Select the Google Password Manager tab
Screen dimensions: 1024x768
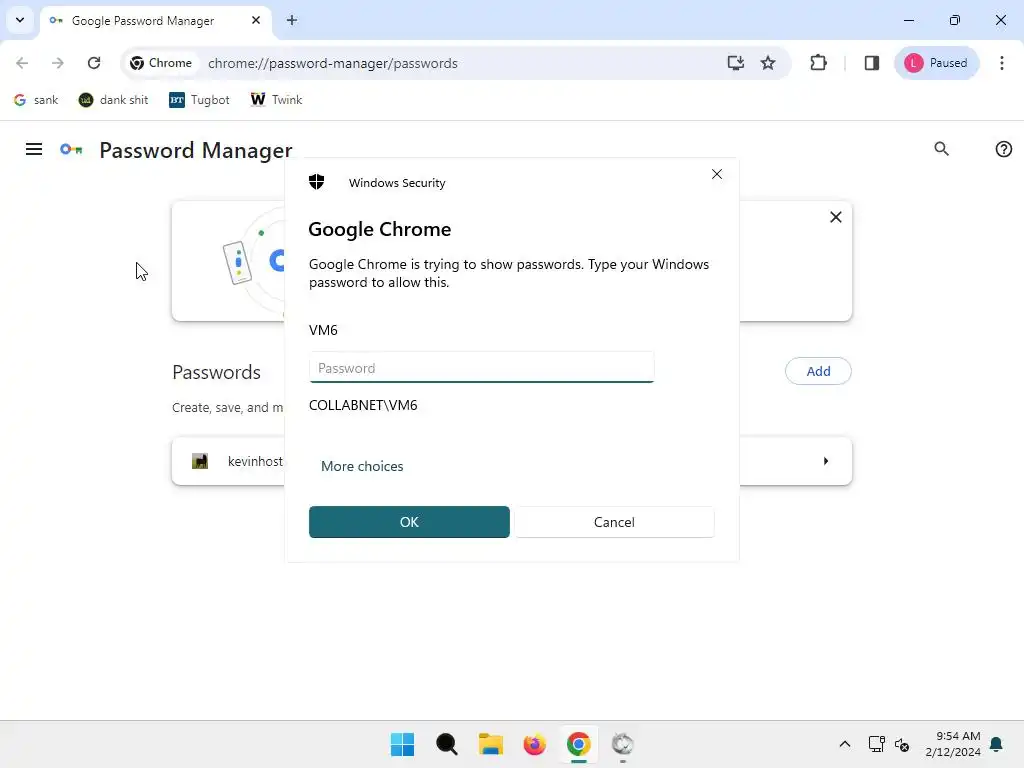(x=155, y=21)
